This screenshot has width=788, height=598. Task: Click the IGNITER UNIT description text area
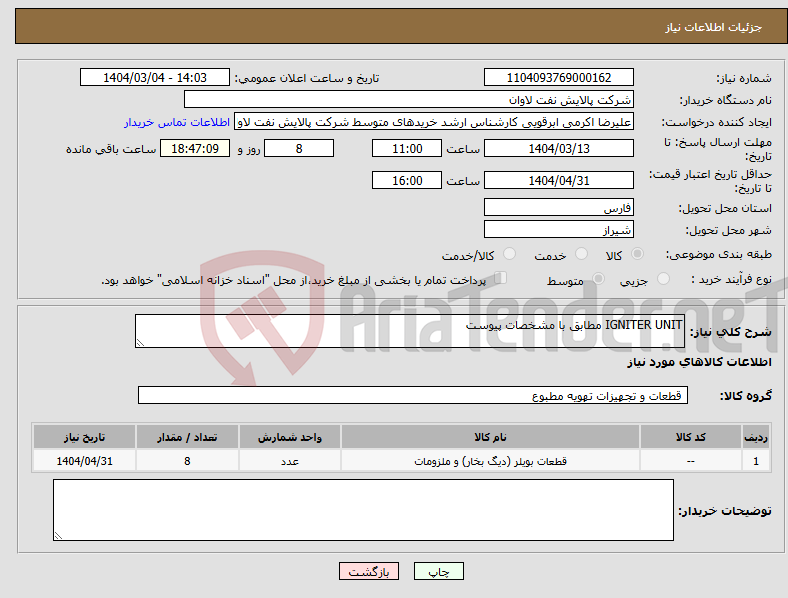pos(410,331)
